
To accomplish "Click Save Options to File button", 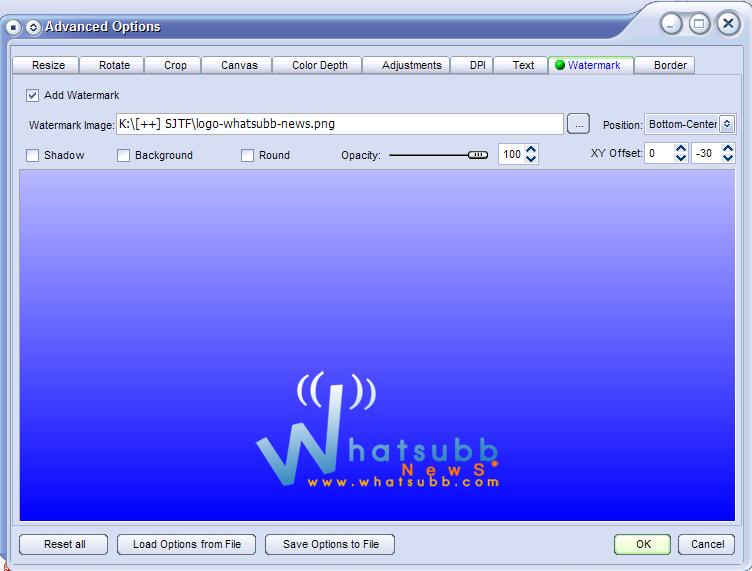I will pos(330,544).
